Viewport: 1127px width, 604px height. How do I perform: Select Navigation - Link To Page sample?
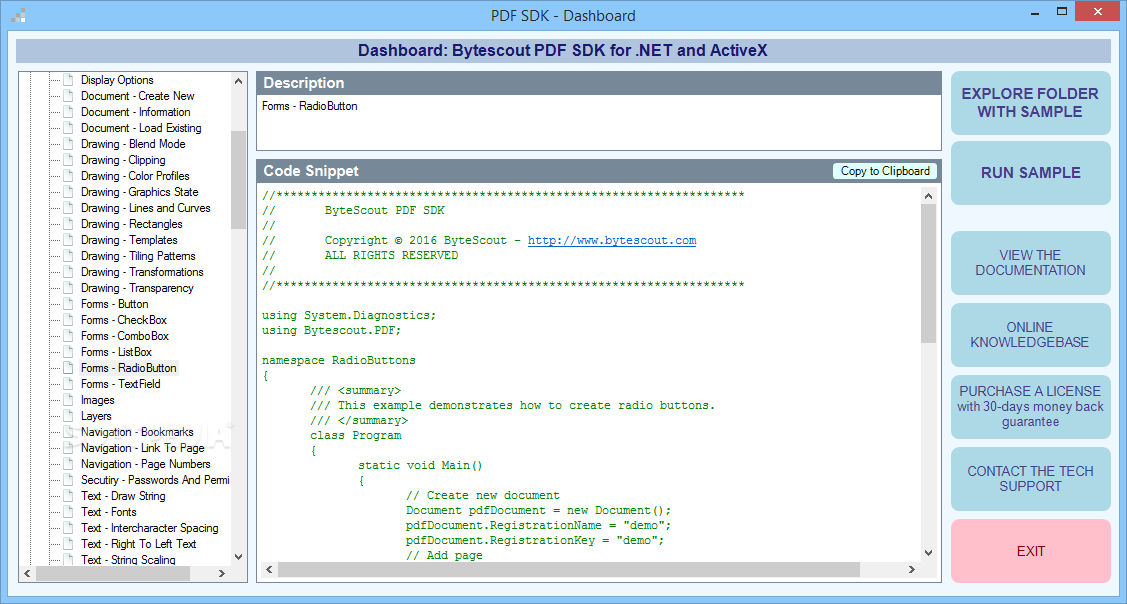(x=143, y=448)
